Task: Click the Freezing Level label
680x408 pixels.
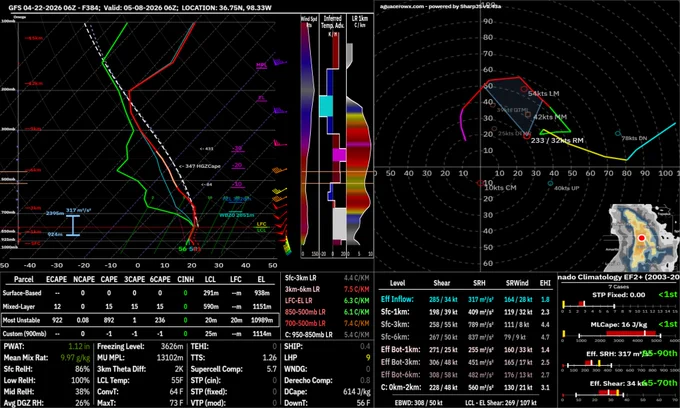Action: pos(121,346)
